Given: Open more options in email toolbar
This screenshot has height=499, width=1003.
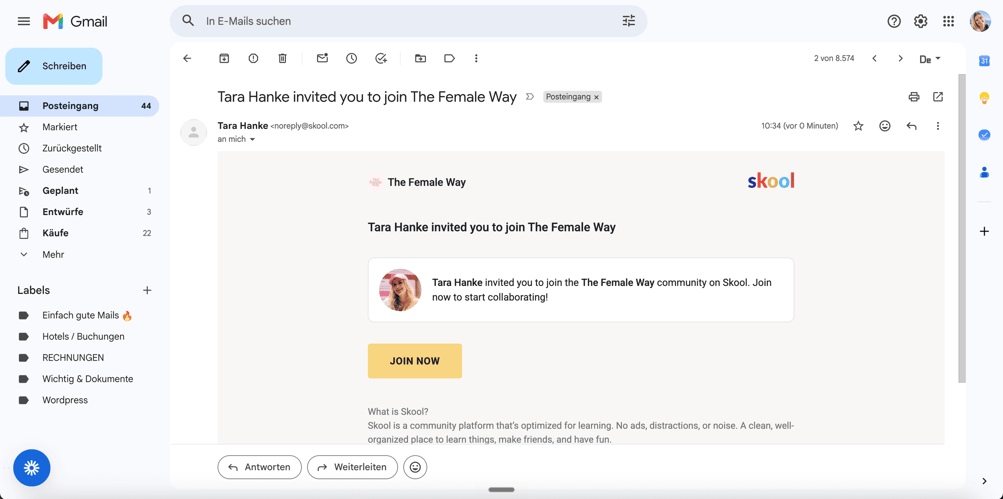Looking at the screenshot, I should 476,58.
